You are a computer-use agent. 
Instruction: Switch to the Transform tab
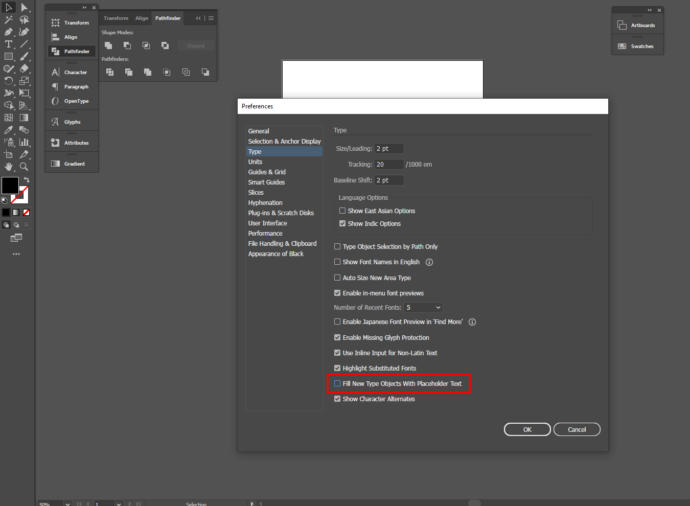116,18
